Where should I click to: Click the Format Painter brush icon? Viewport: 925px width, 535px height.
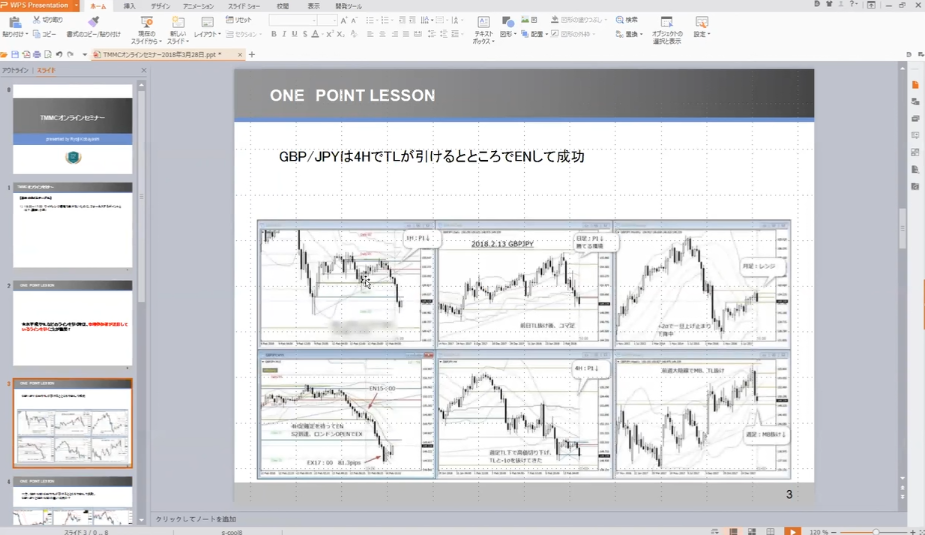click(x=93, y=21)
